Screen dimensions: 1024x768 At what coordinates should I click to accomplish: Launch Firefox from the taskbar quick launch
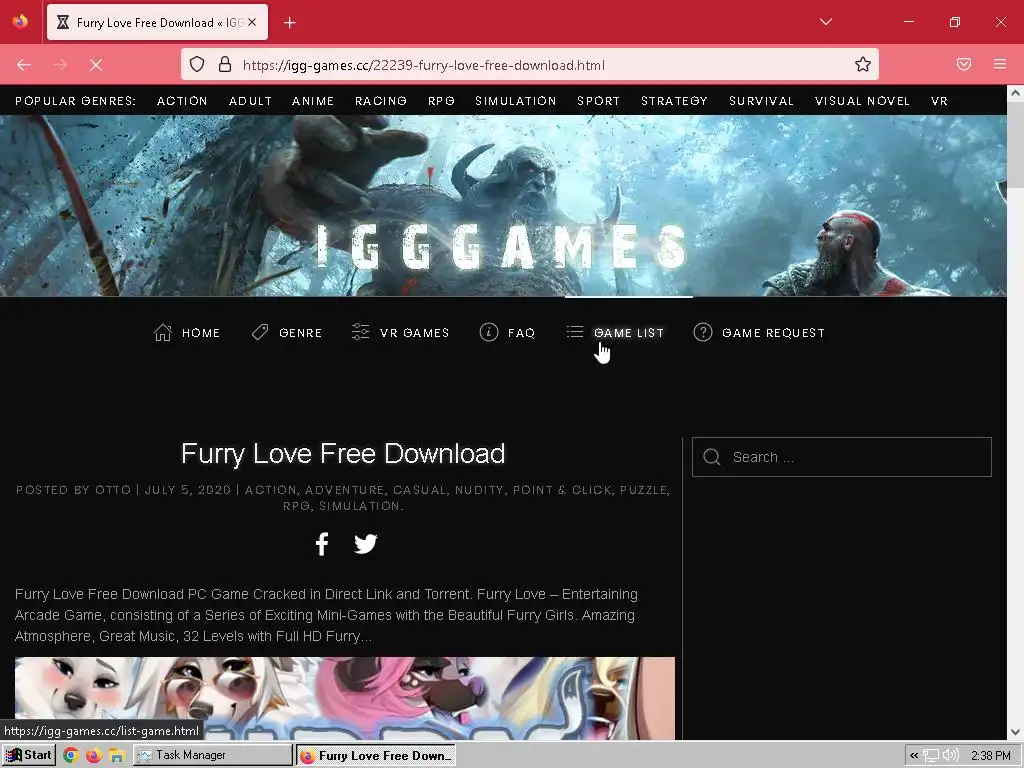(94, 756)
